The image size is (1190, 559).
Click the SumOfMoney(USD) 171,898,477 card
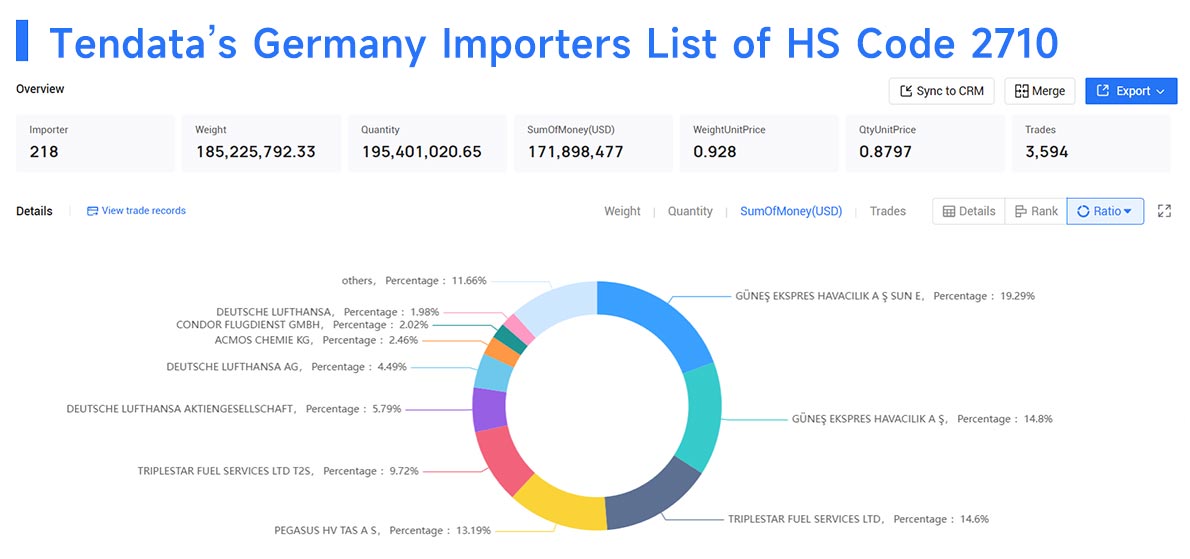click(x=593, y=143)
